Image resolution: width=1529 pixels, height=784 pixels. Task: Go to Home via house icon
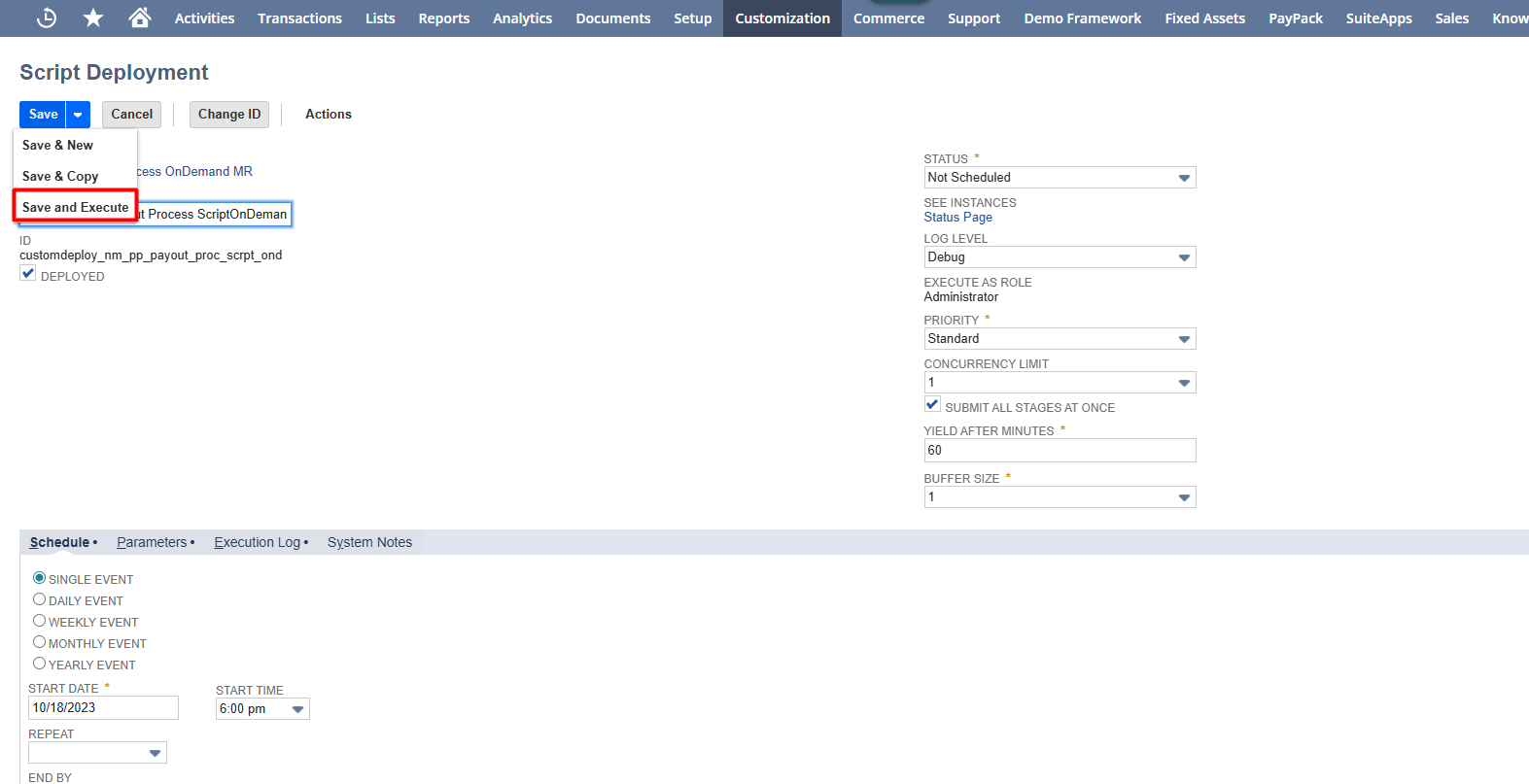(x=140, y=17)
